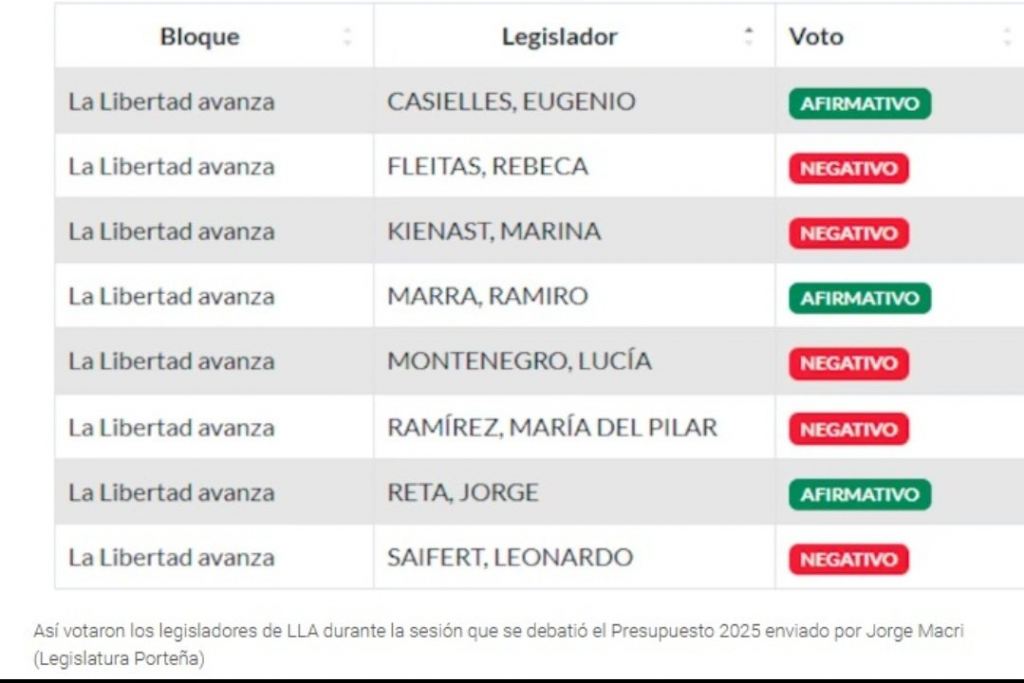Click the Voto column sort icon
The image size is (1024, 683).
pyautogui.click(x=1007, y=37)
